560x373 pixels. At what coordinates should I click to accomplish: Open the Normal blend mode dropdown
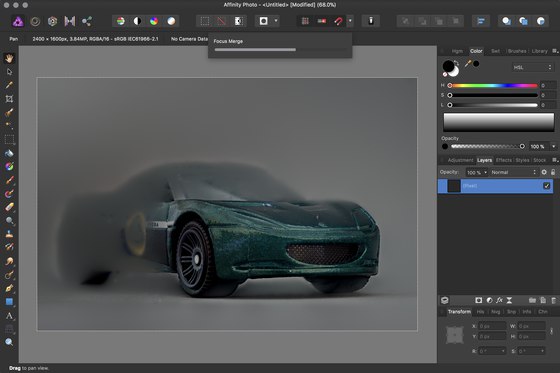pos(514,172)
